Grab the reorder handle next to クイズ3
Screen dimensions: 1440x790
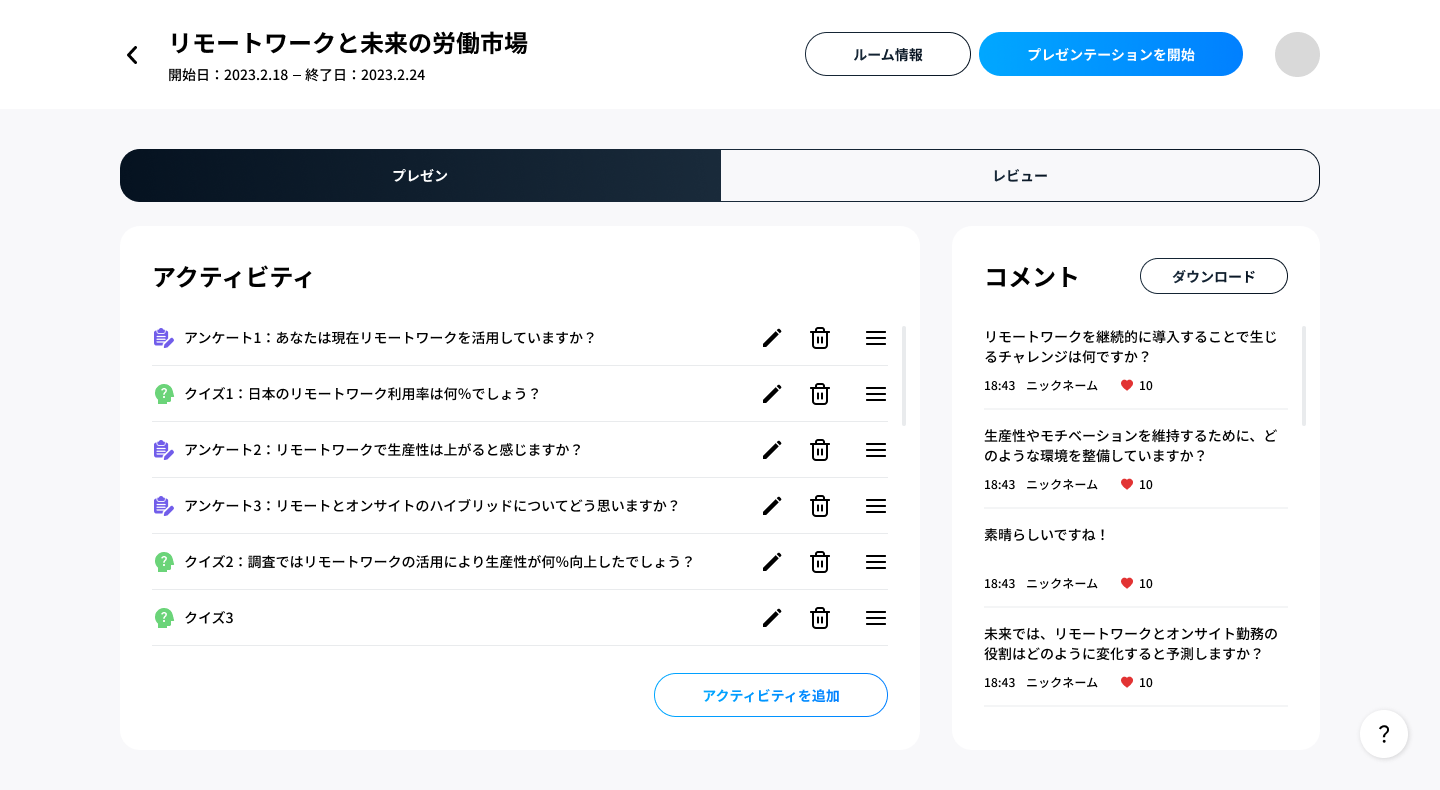coord(875,618)
